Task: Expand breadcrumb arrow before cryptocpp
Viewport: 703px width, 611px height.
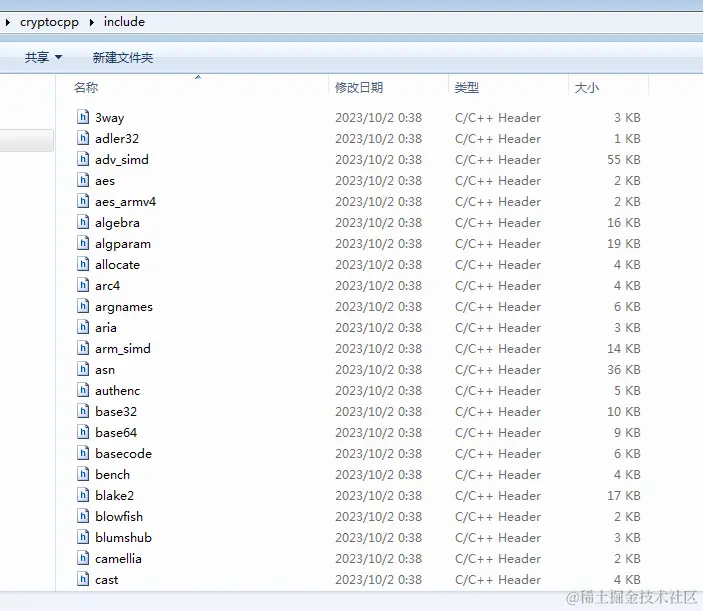Action: (8, 22)
